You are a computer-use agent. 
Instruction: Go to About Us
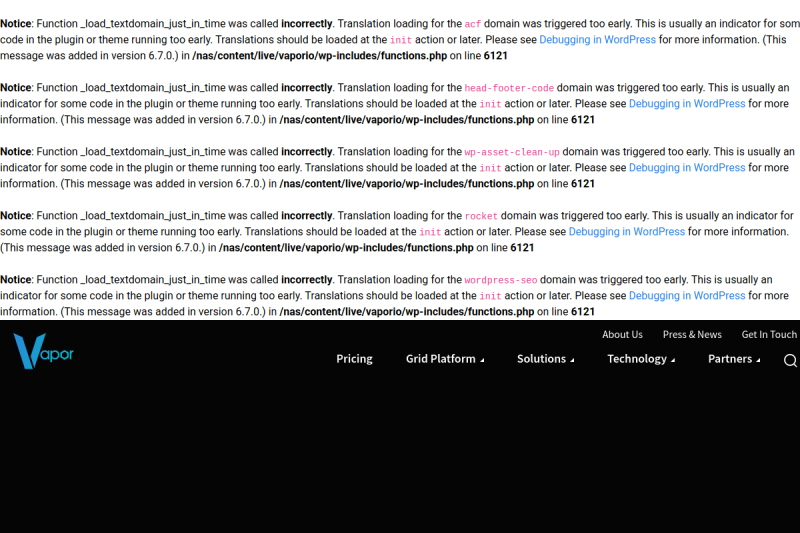[x=622, y=335]
